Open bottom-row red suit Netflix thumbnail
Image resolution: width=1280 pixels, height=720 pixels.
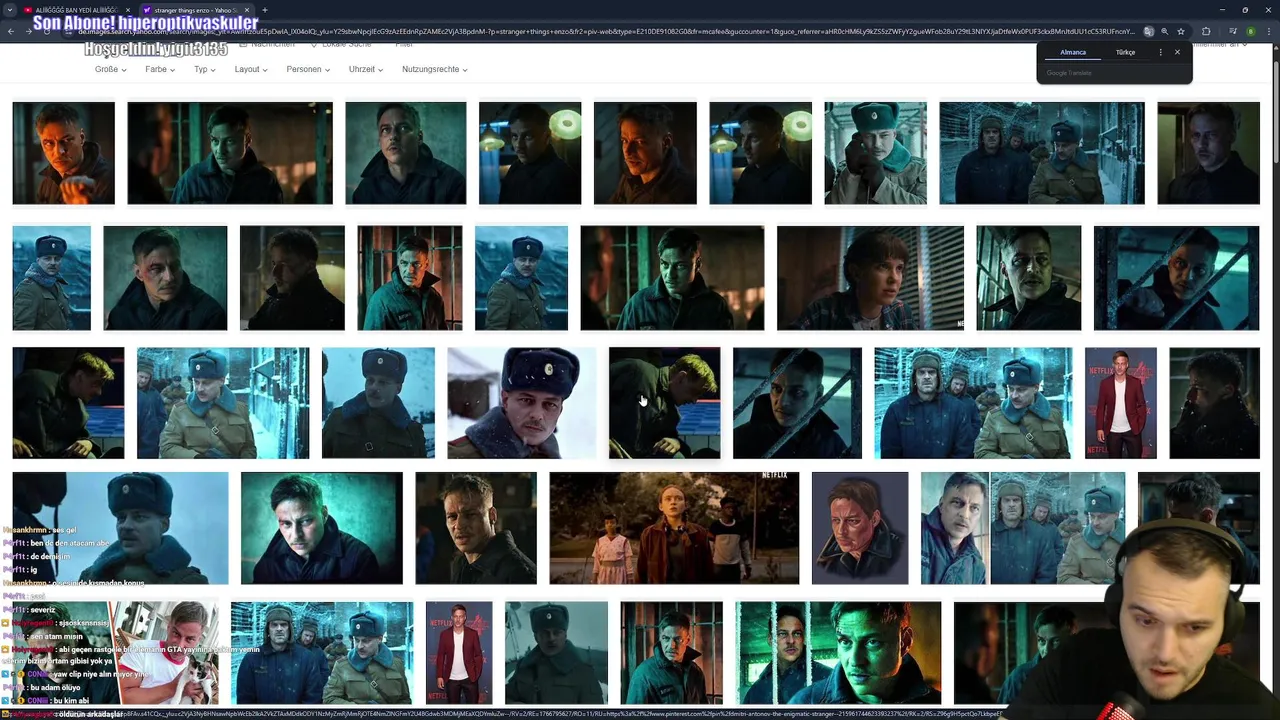459,653
